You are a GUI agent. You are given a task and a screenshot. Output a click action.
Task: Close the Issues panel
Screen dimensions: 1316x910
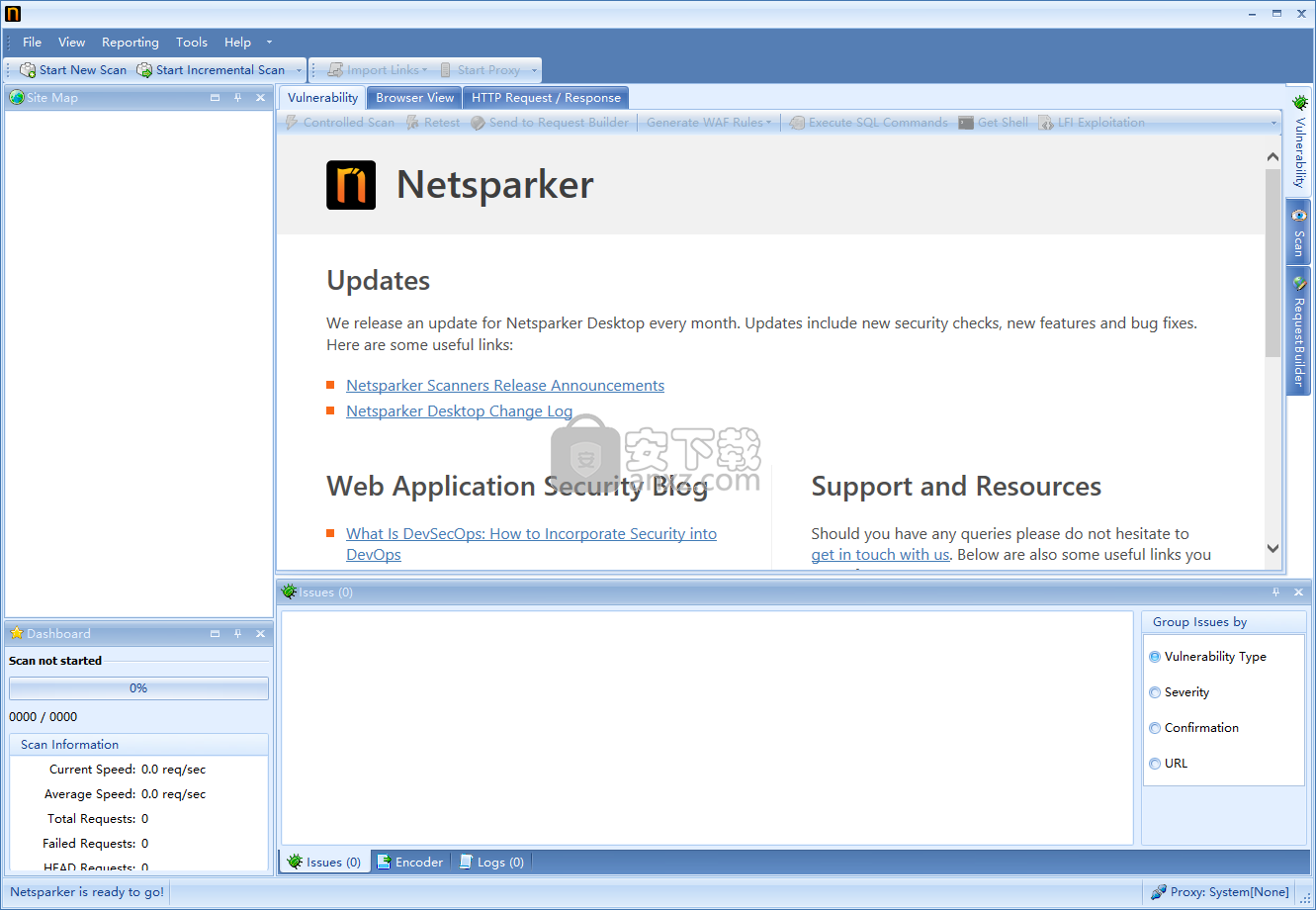pos(1298,592)
